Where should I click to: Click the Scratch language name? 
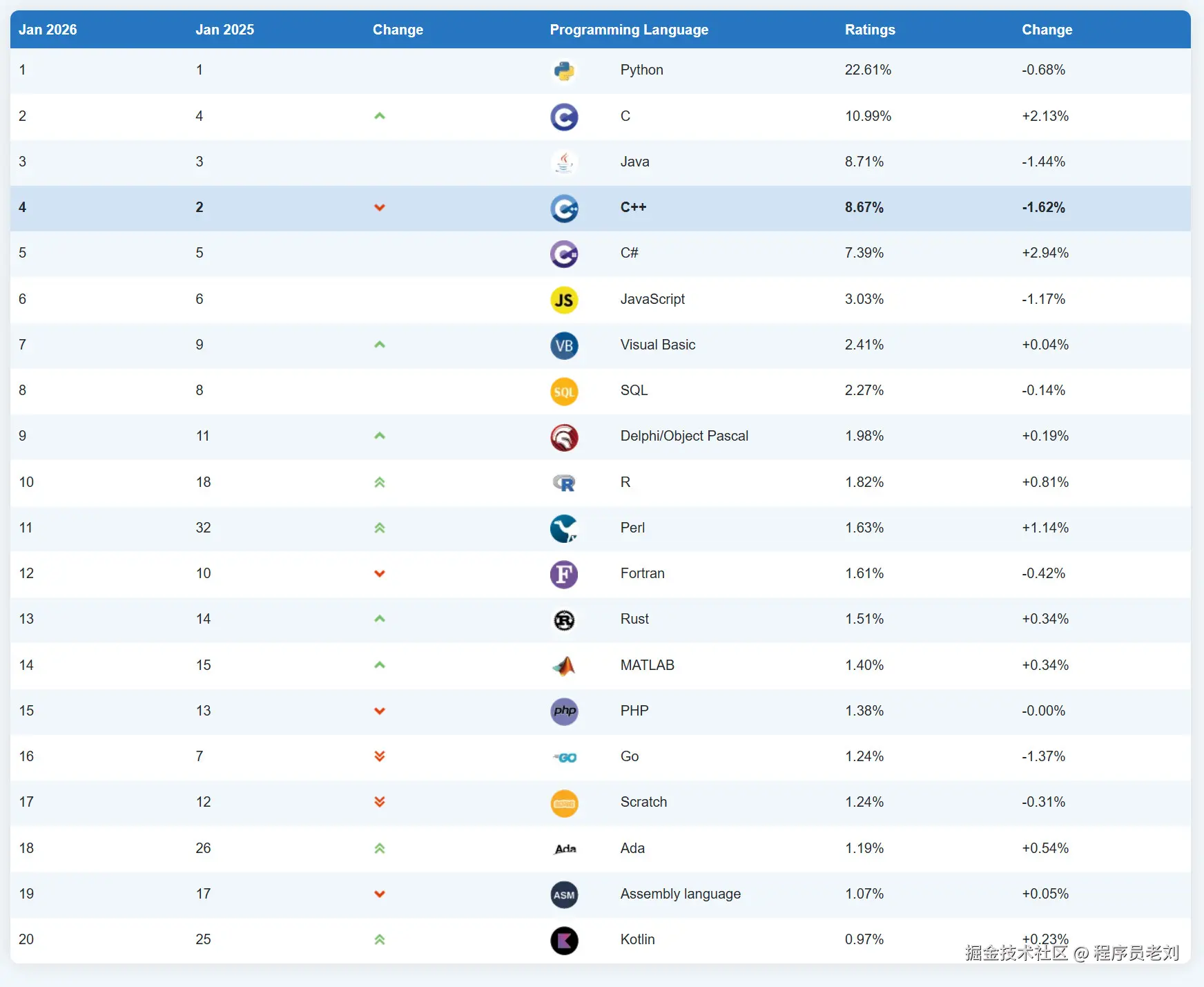pos(643,802)
